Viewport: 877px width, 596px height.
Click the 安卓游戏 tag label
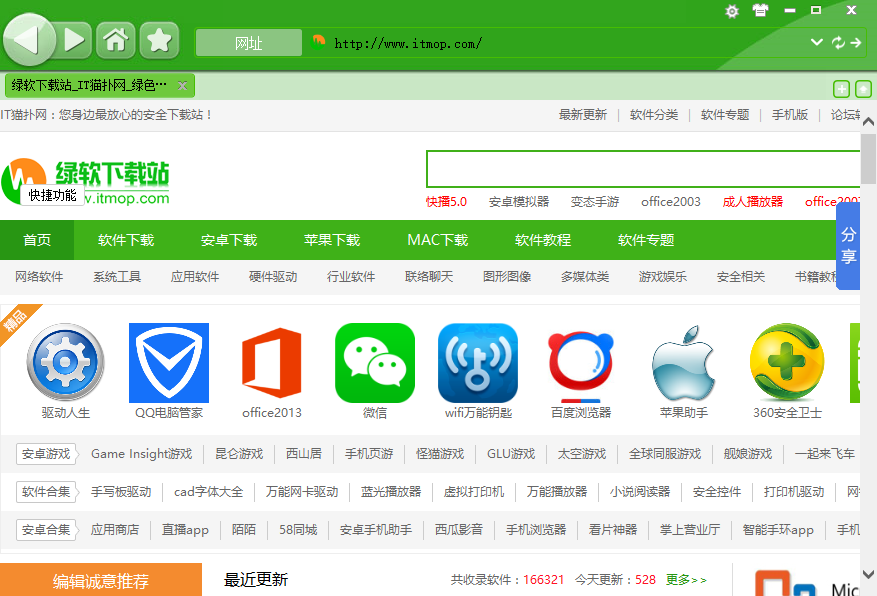point(46,454)
